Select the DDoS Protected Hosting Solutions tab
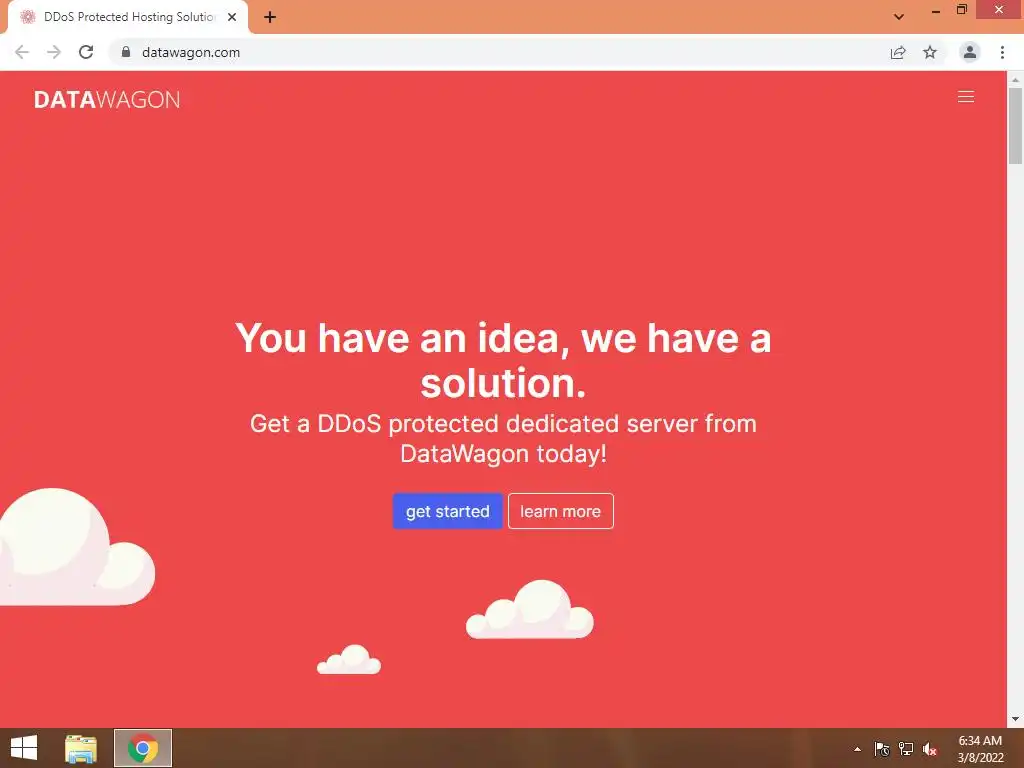This screenshot has height=768, width=1024. (x=128, y=17)
